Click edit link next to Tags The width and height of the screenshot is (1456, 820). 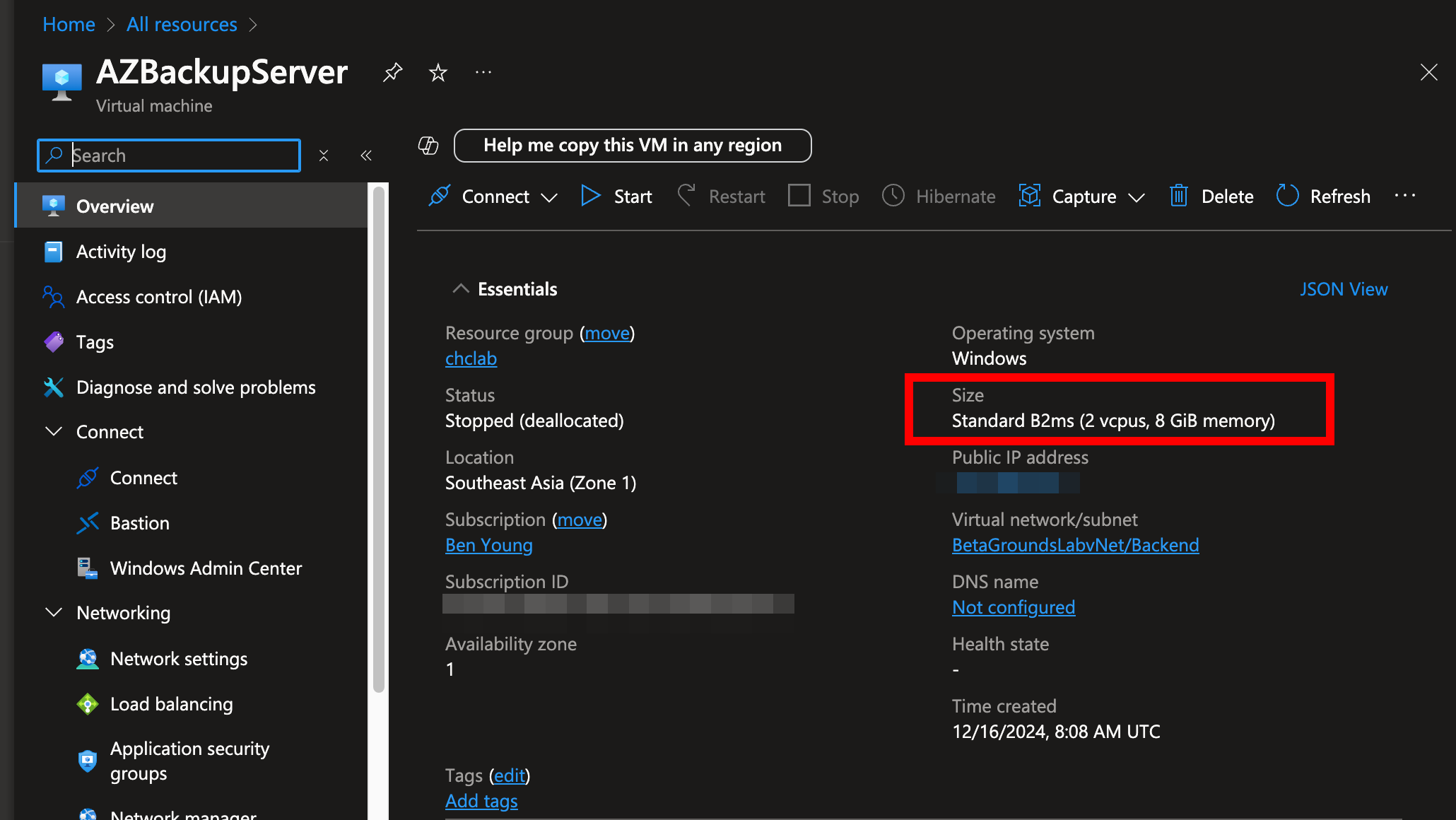point(510,775)
